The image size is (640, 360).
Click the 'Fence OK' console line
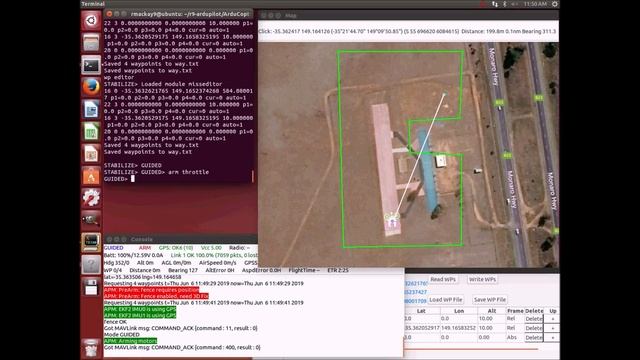tap(115, 322)
